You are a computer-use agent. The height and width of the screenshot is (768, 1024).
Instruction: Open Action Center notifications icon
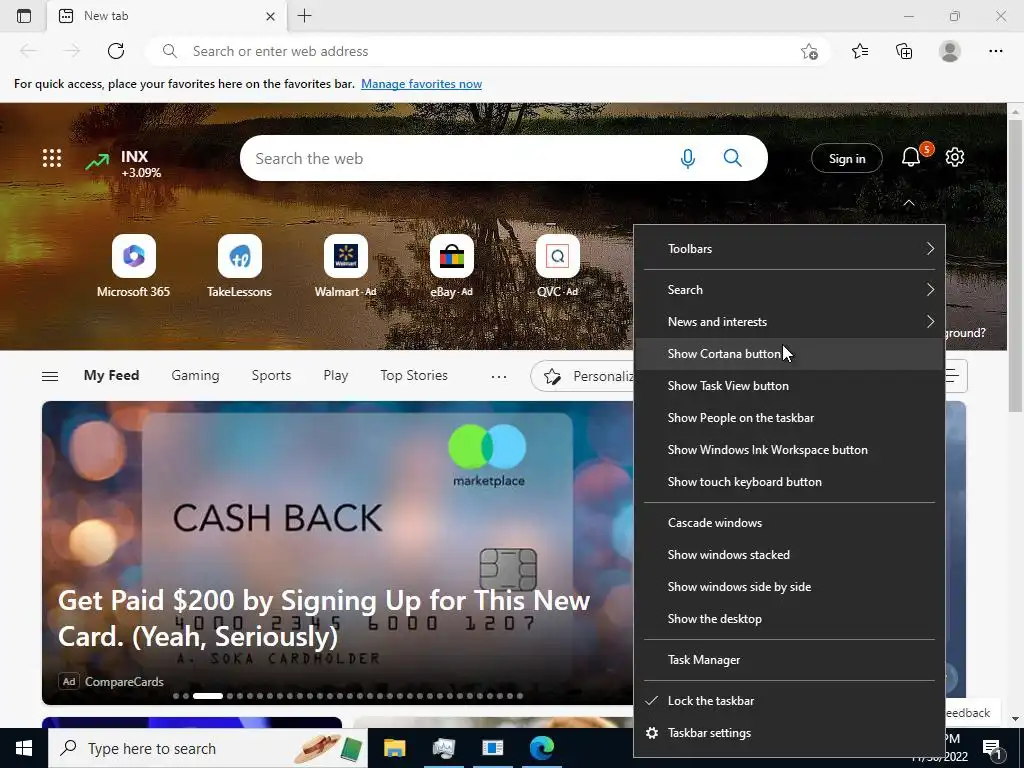[992, 749]
